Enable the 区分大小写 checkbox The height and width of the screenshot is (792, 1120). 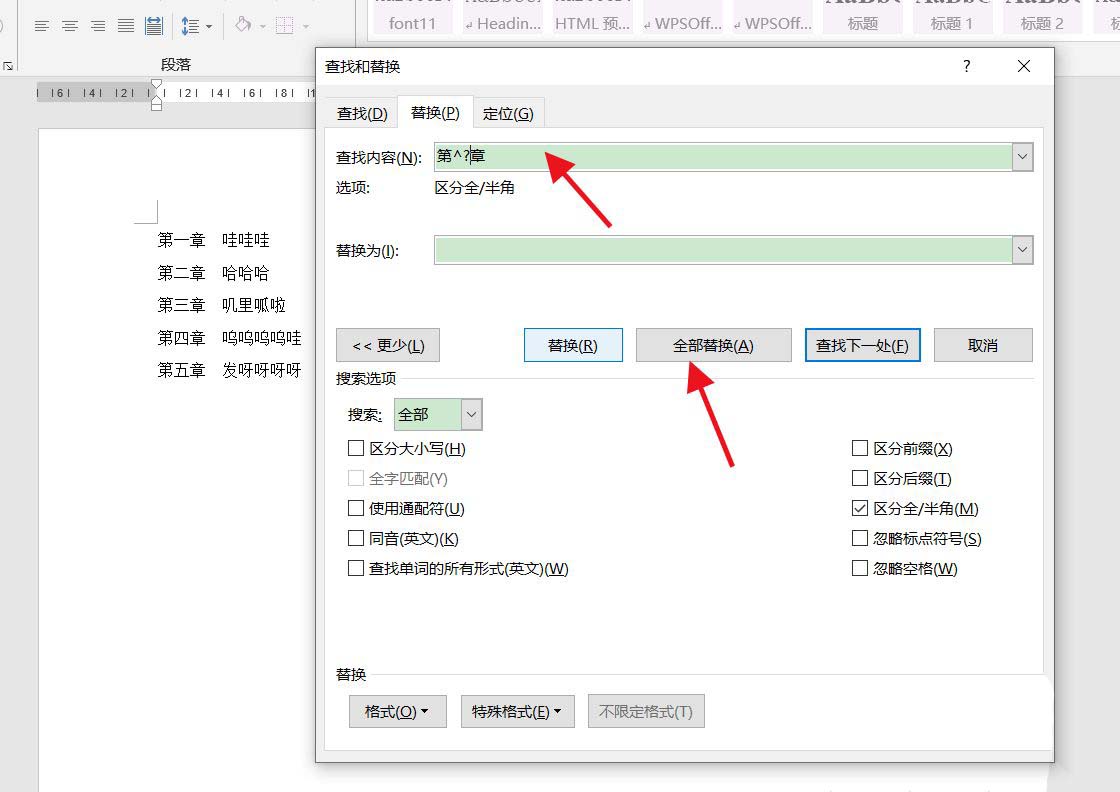356,449
